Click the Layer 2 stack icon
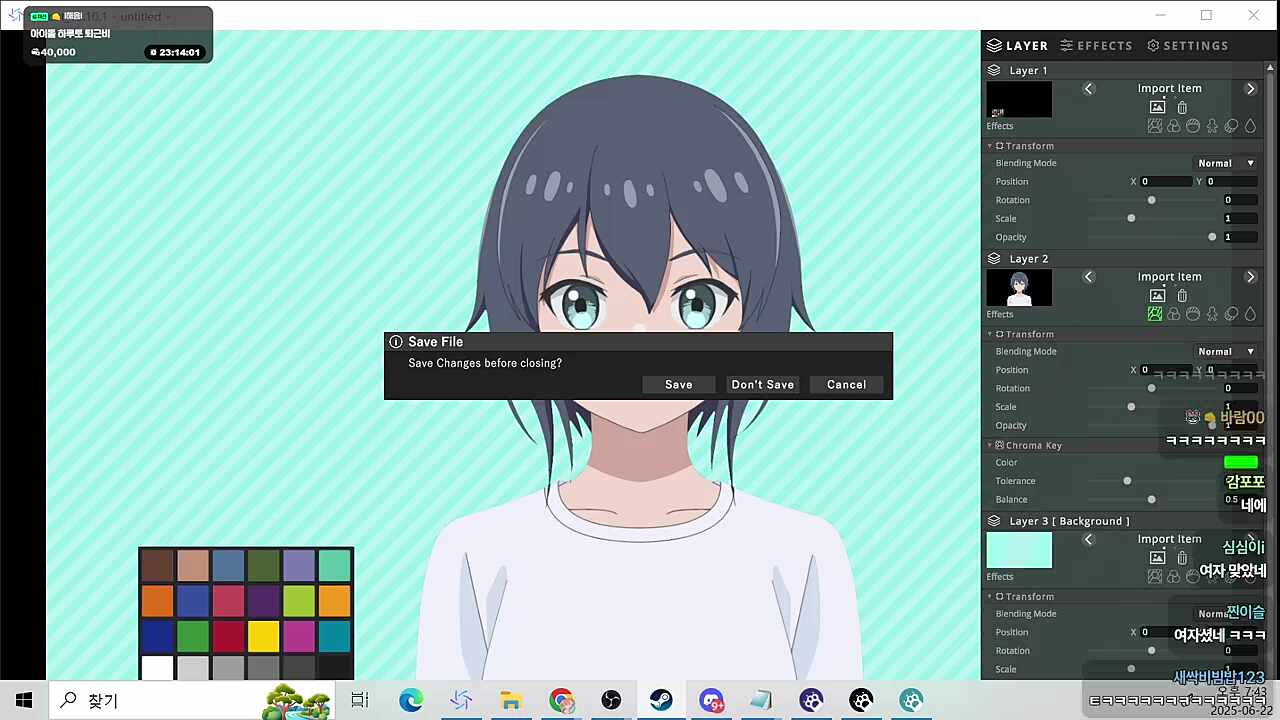The height and width of the screenshot is (720, 1280). pos(994,259)
